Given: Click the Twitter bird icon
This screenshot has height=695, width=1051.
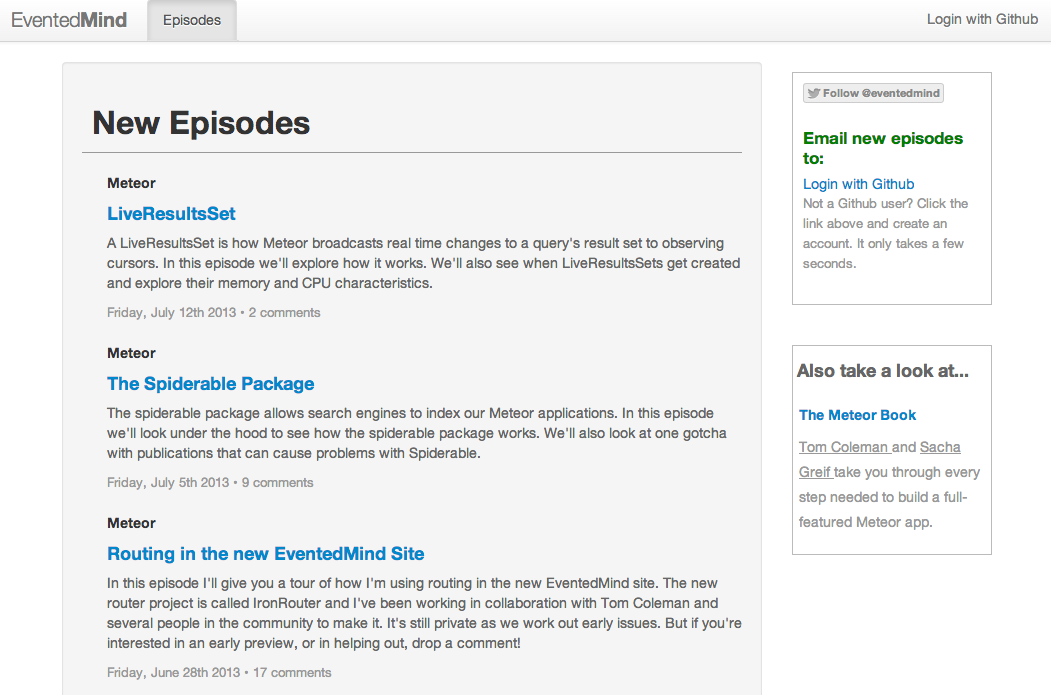Looking at the screenshot, I should tap(814, 93).
